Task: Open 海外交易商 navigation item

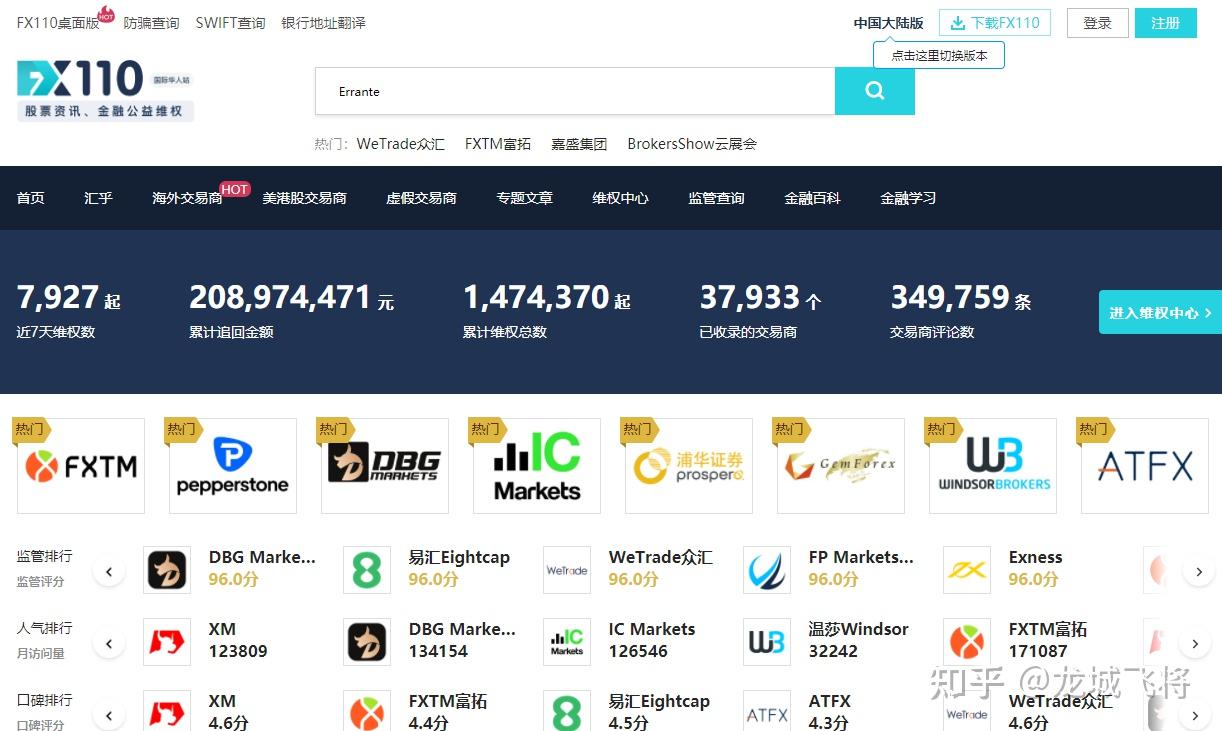Action: (187, 198)
